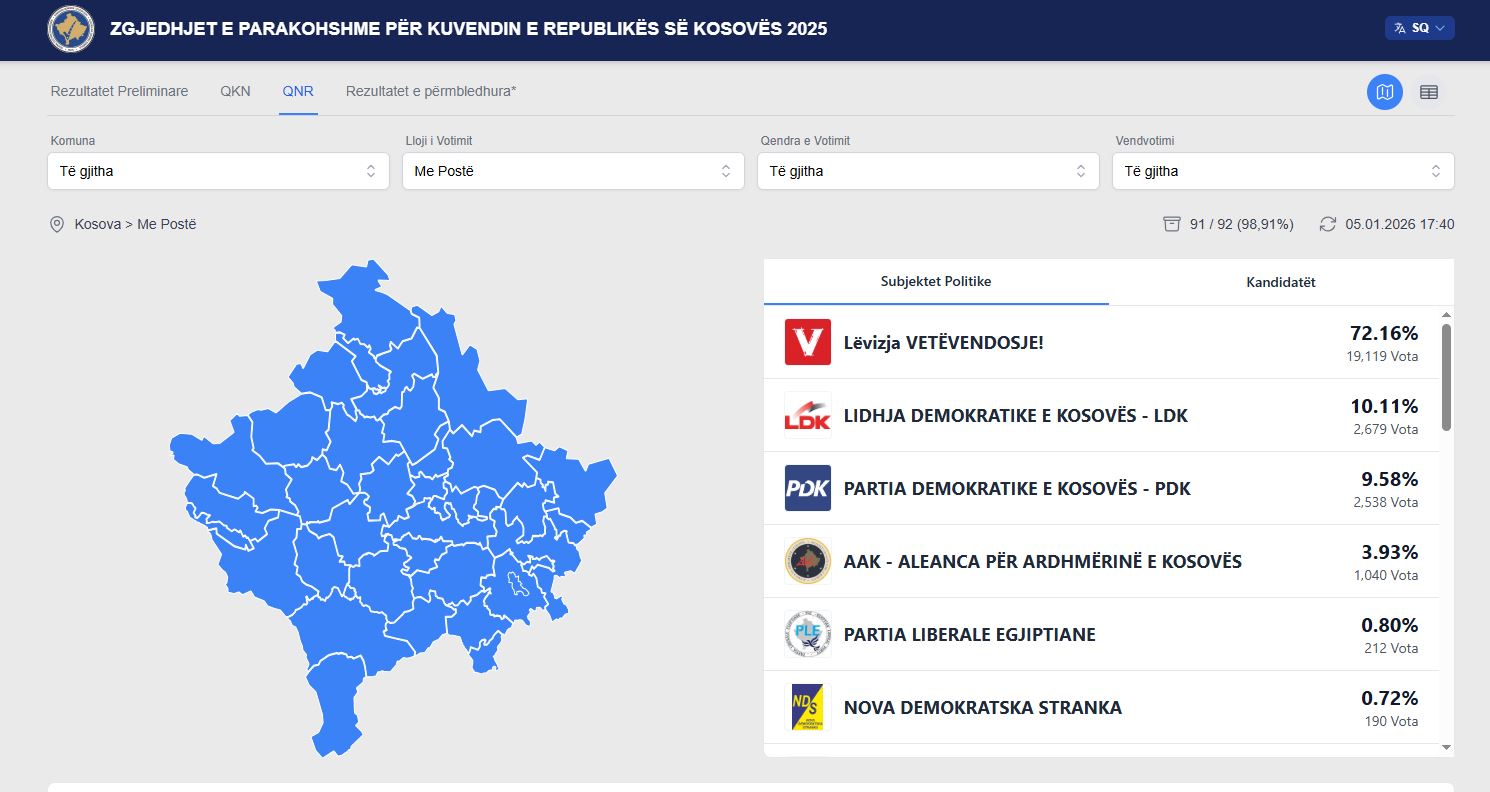Expand the Lloji i Votimit dropdown
The height and width of the screenshot is (792, 1490).
[x=573, y=171]
